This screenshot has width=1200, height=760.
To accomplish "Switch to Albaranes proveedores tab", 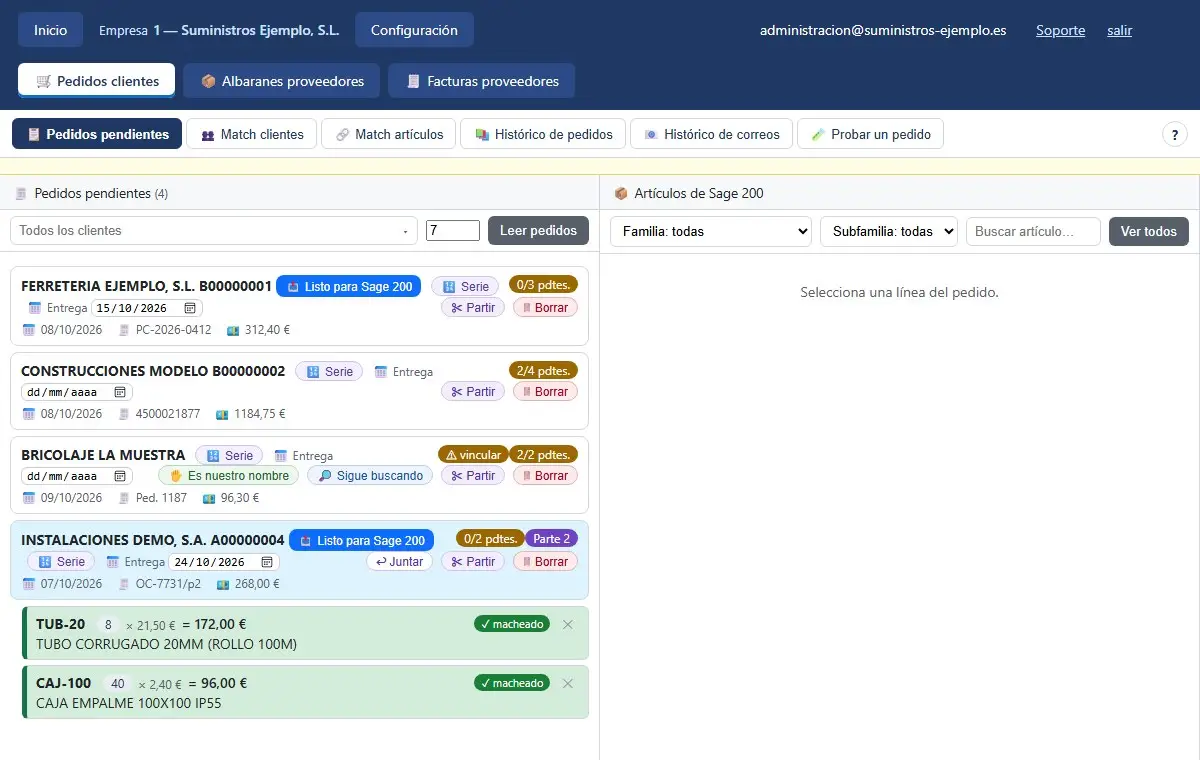I will 281,81.
